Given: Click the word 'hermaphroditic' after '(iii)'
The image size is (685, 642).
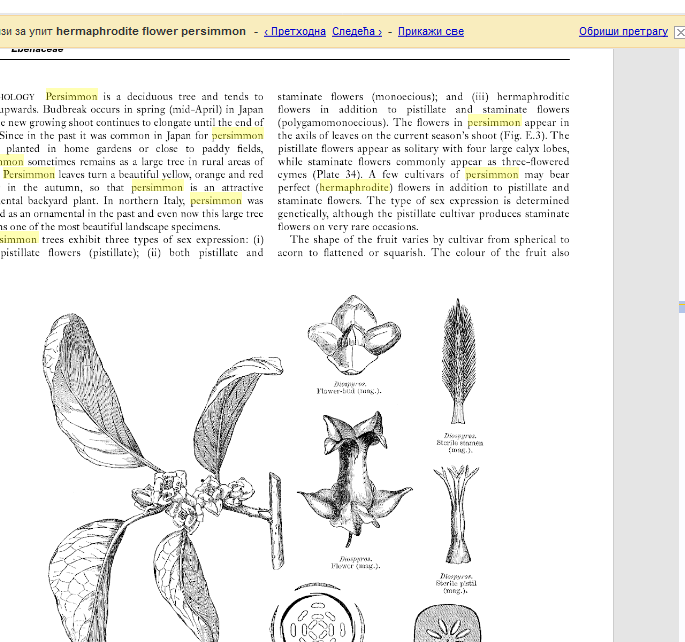Looking at the screenshot, I should 533,96.
